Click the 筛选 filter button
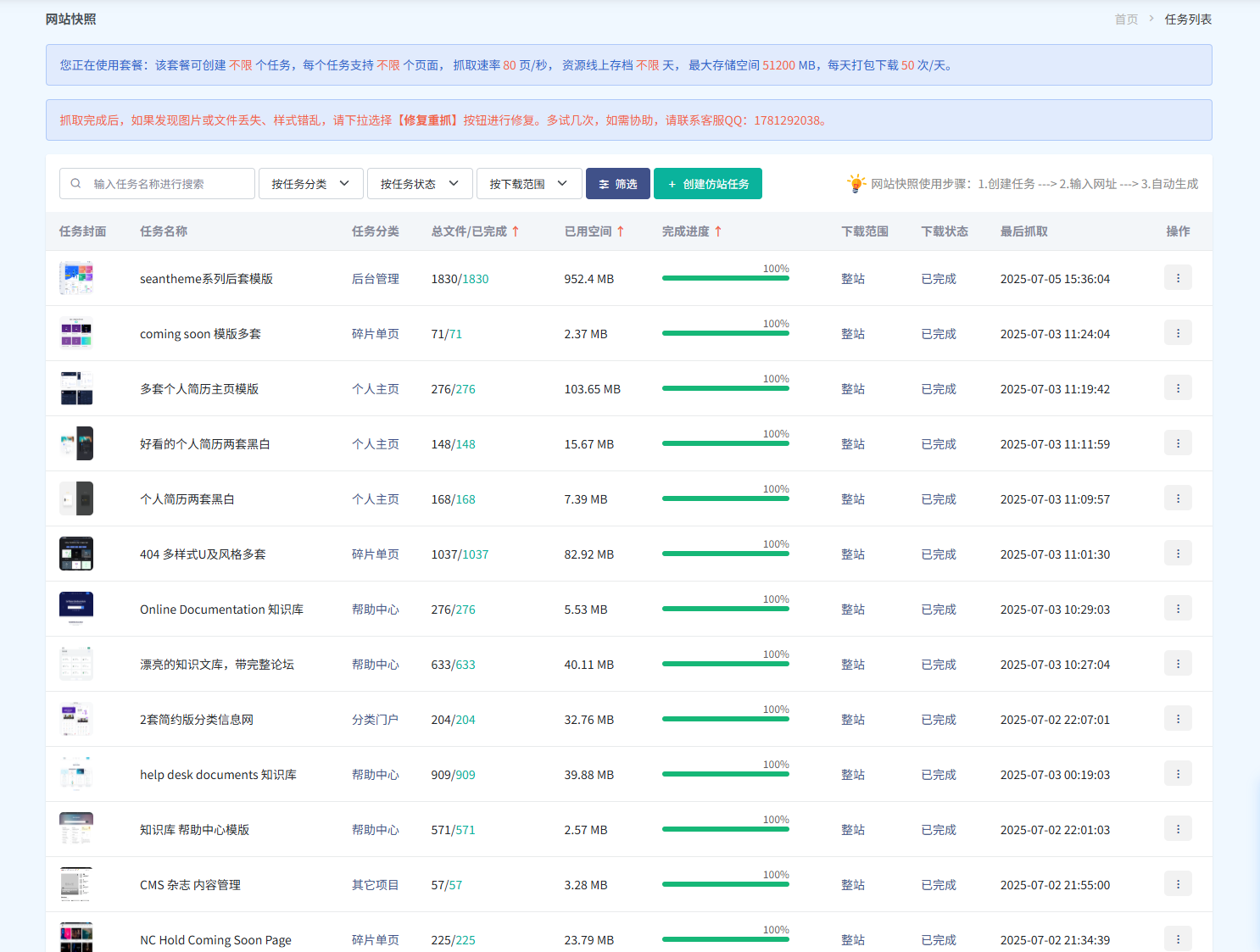The width and height of the screenshot is (1260, 952). (617, 184)
